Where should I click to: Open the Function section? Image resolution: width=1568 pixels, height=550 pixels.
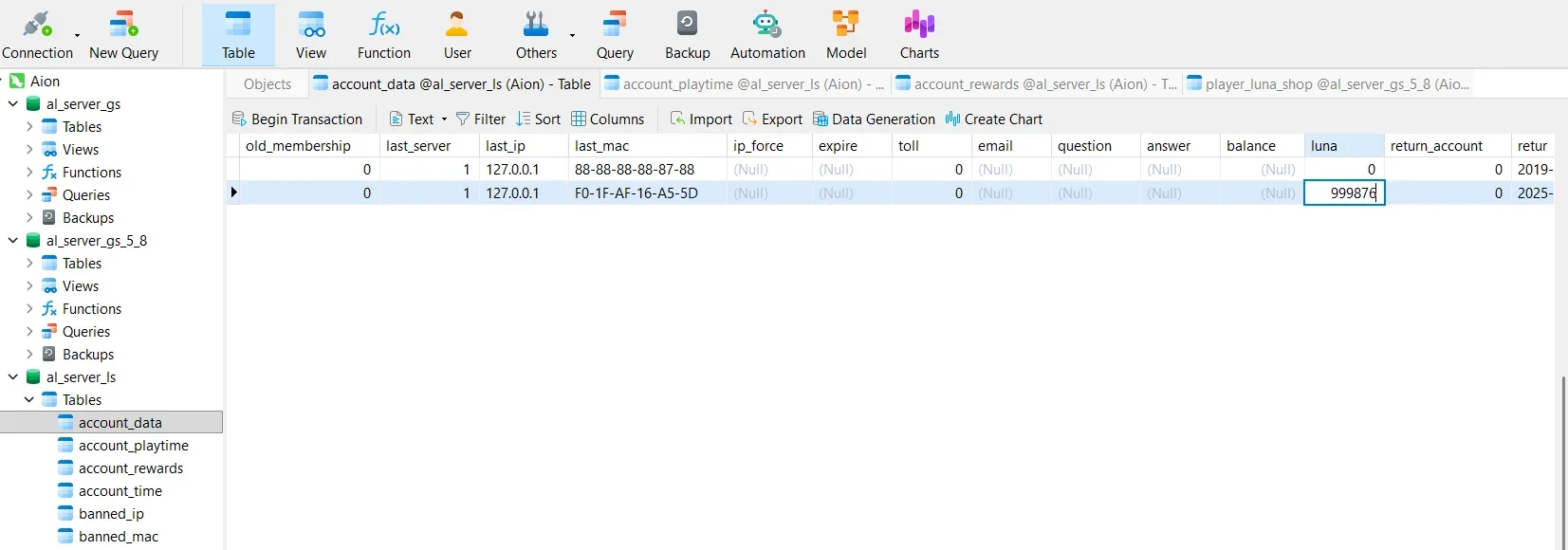click(384, 35)
